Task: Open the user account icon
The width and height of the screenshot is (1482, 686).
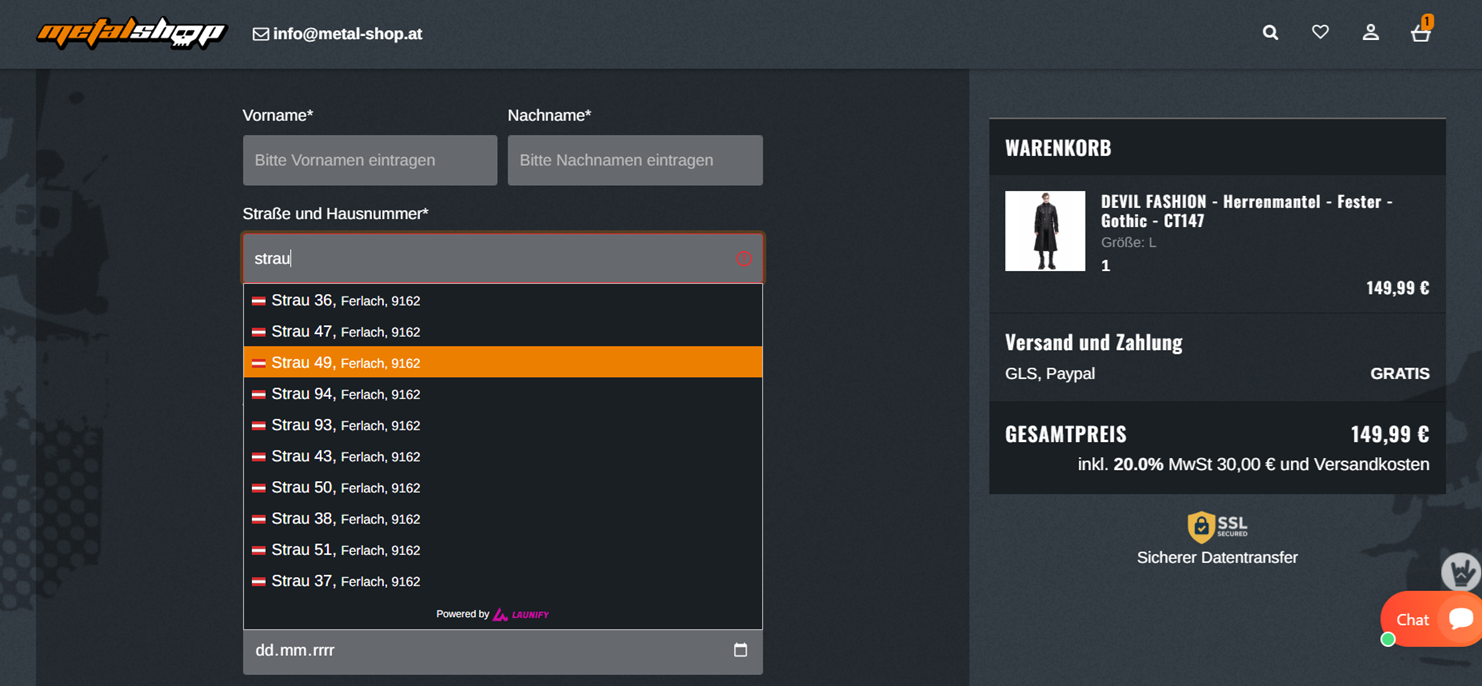Action: coord(1370,33)
